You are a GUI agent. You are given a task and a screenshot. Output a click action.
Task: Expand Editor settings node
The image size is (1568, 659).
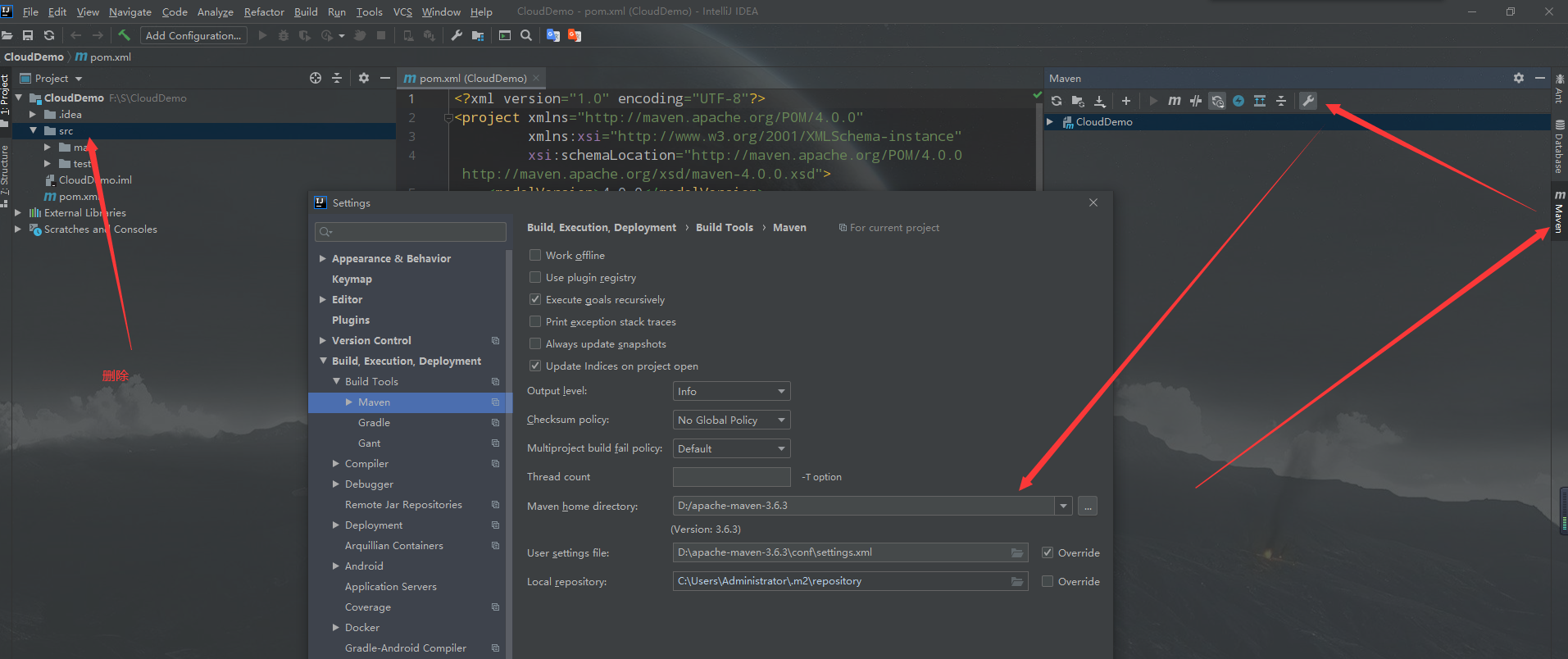(323, 299)
